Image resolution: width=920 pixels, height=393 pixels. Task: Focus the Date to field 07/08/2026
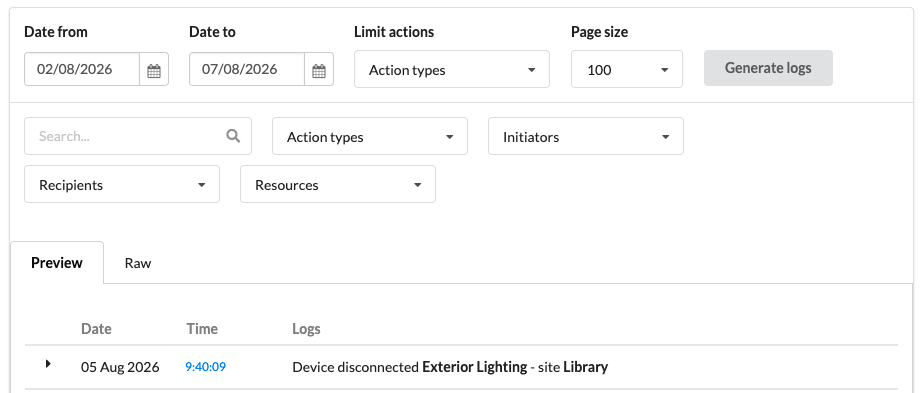pyautogui.click(x=247, y=69)
